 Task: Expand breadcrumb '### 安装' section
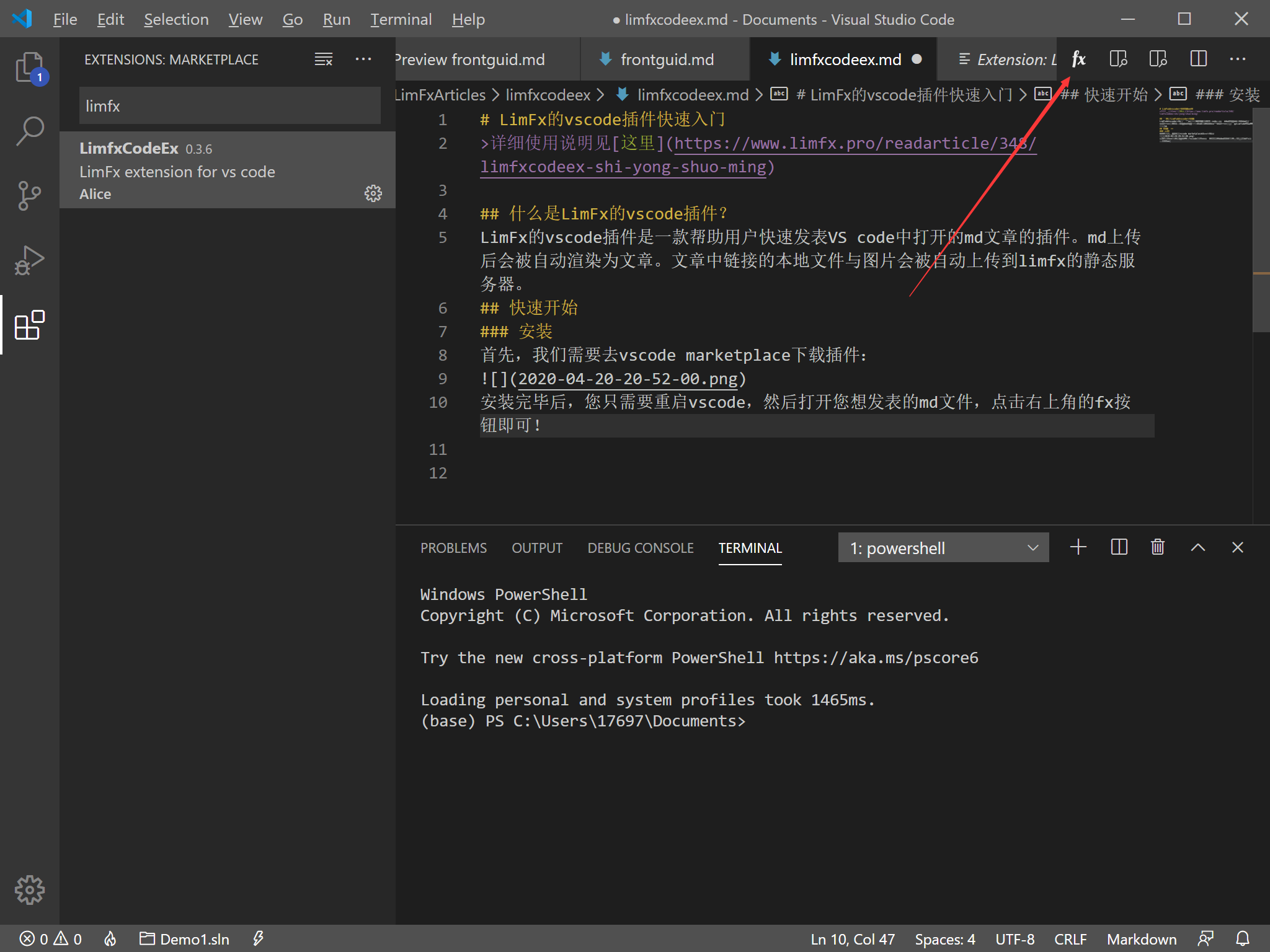[1215, 95]
